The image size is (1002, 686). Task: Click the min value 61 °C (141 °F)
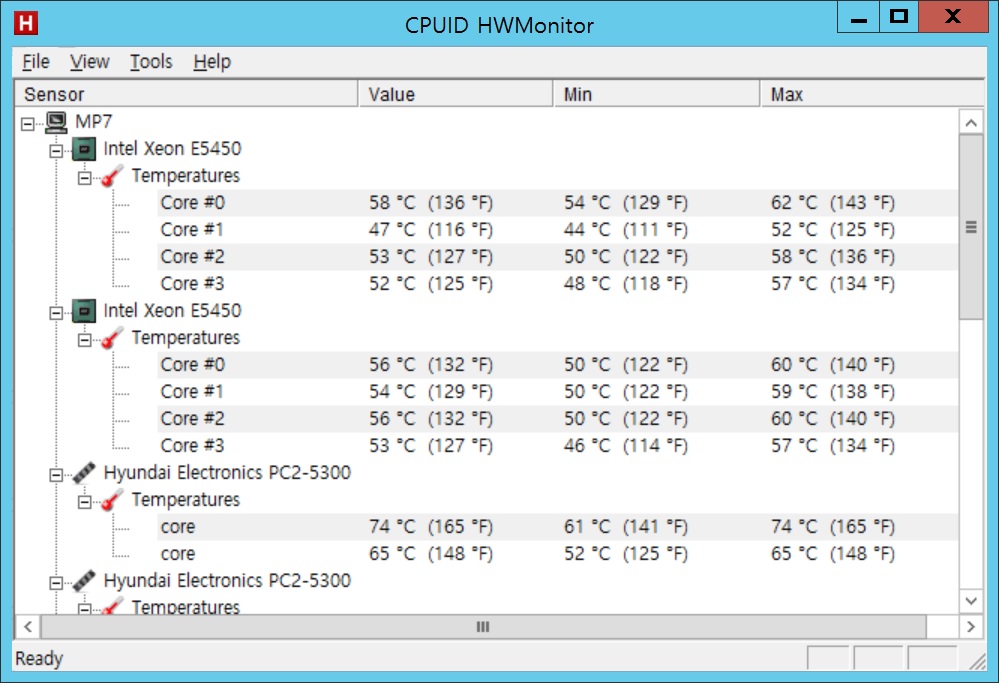pyautogui.click(x=626, y=527)
